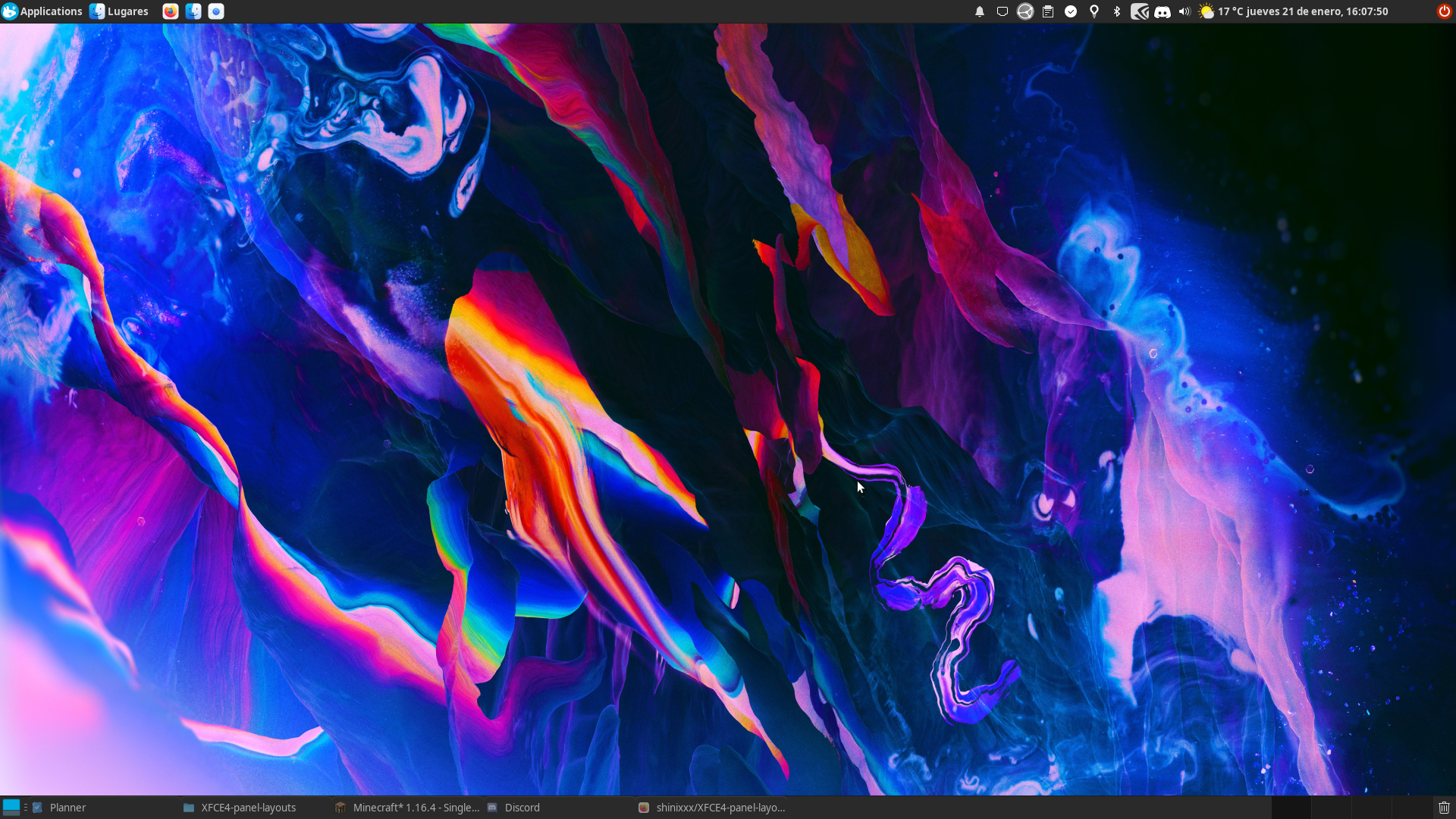Open the Discord tray icon

click(1163, 11)
